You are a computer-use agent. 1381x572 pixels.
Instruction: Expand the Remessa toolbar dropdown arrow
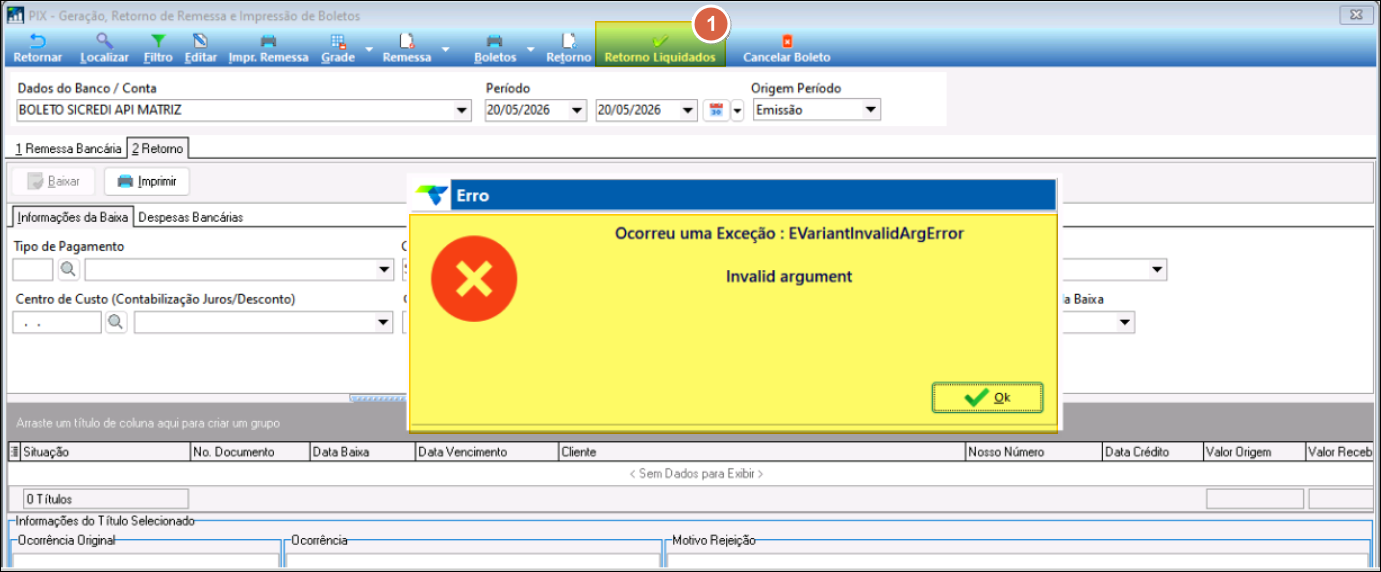tap(445, 48)
